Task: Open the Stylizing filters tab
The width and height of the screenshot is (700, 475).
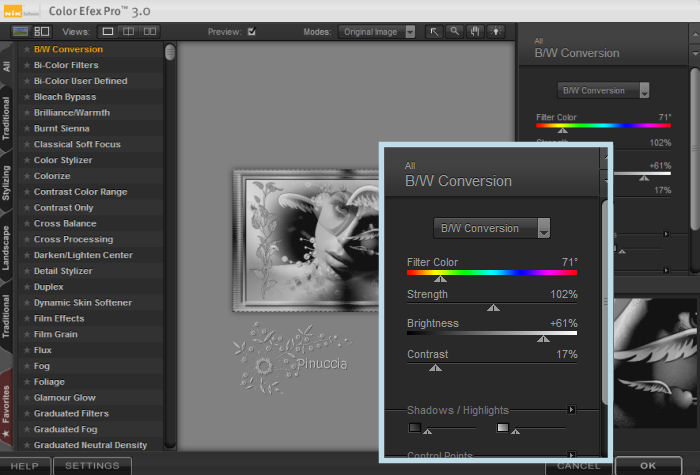Action: click(x=6, y=183)
